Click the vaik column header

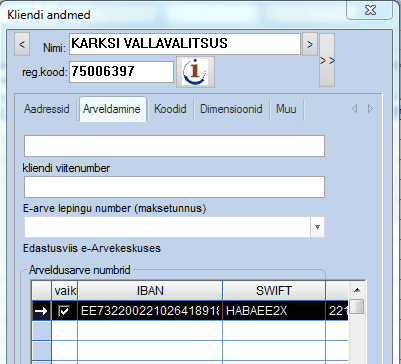tap(65, 291)
